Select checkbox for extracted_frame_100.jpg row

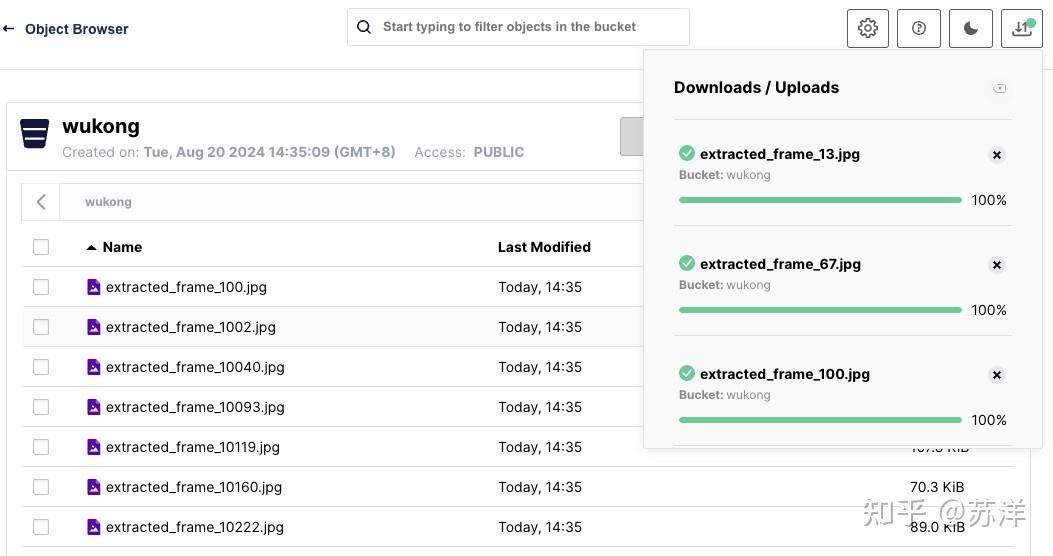point(41,287)
